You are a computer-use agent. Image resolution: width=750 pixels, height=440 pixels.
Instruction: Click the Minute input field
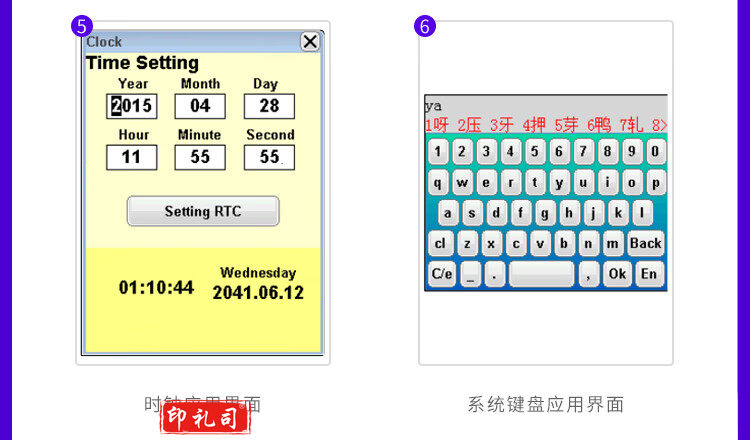coord(200,157)
